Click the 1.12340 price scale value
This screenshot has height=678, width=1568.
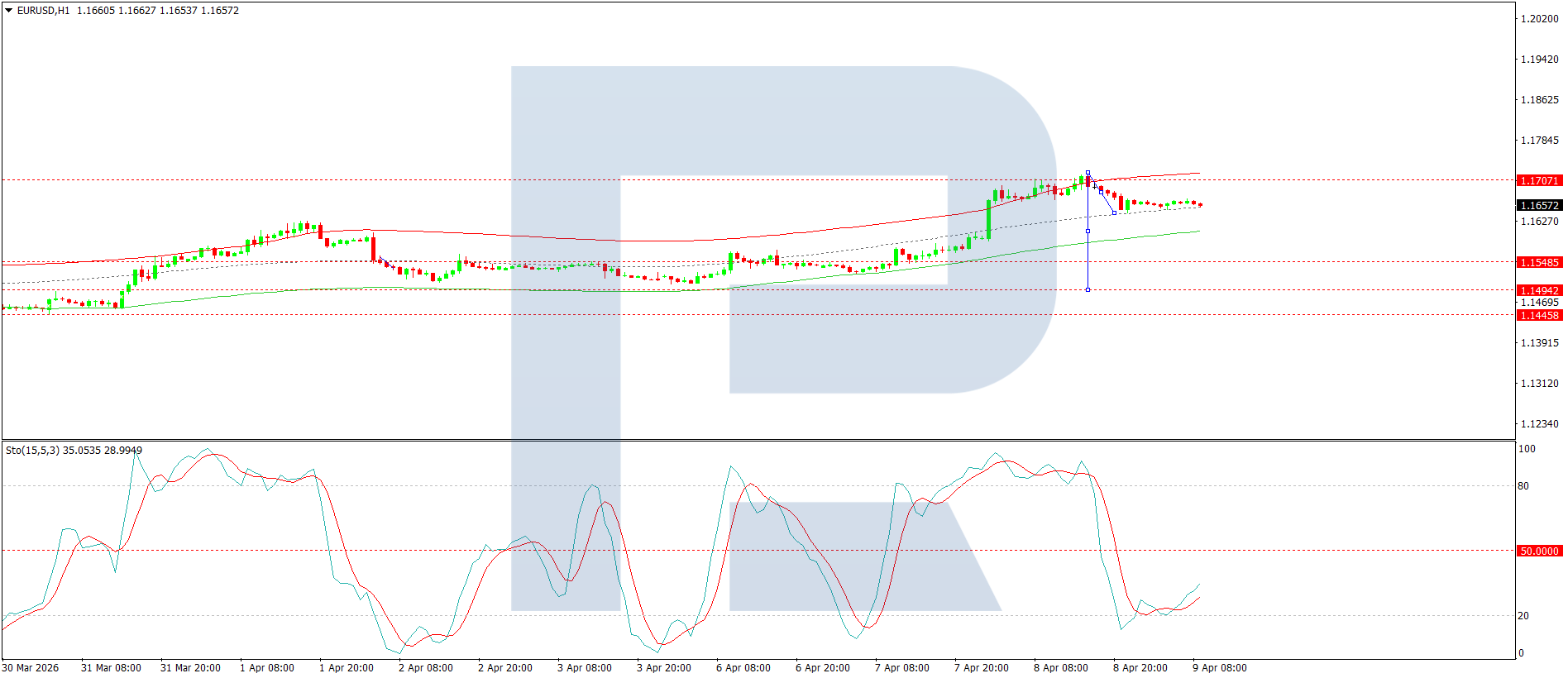1540,424
